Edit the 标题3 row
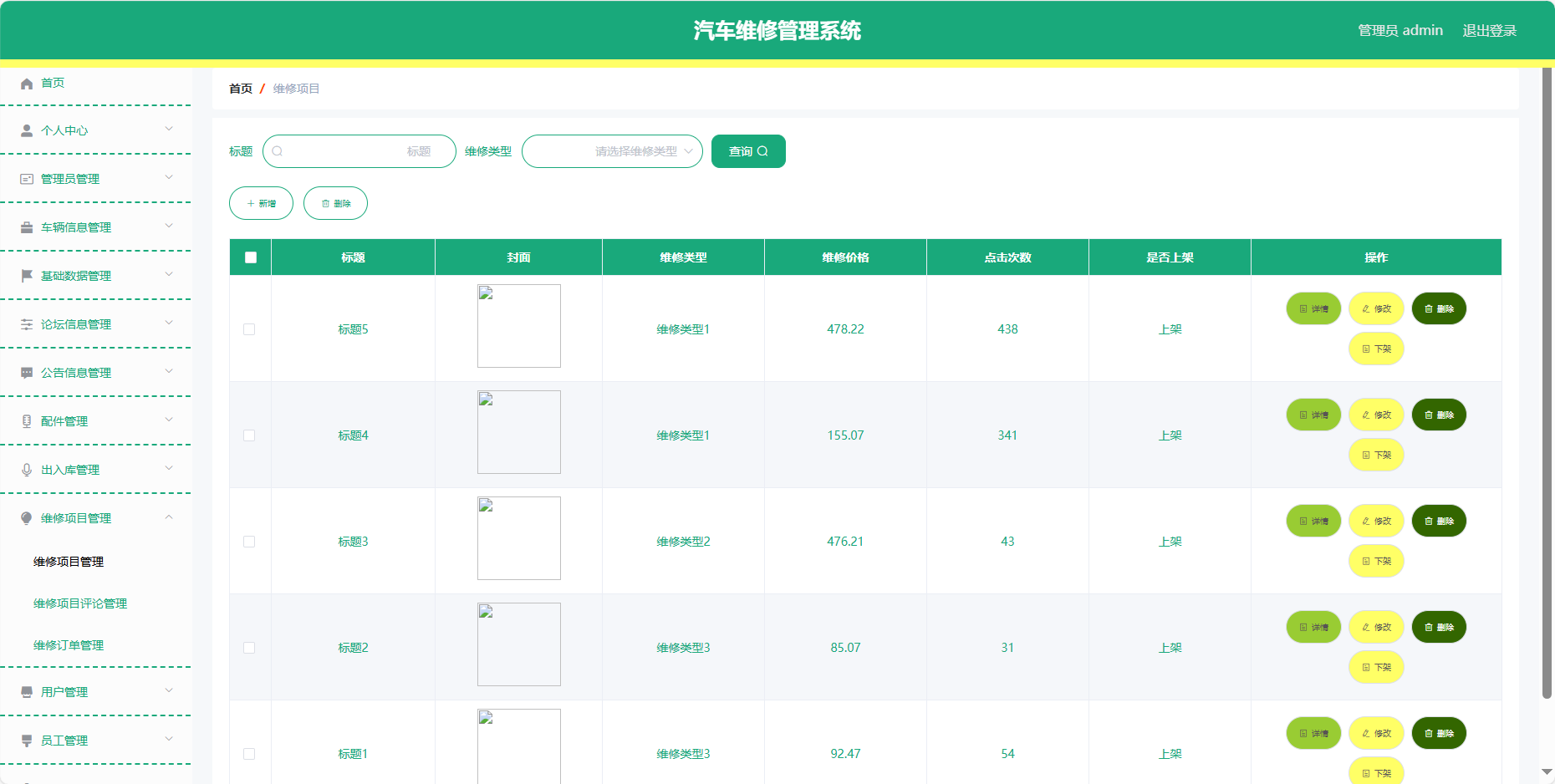 1376,521
